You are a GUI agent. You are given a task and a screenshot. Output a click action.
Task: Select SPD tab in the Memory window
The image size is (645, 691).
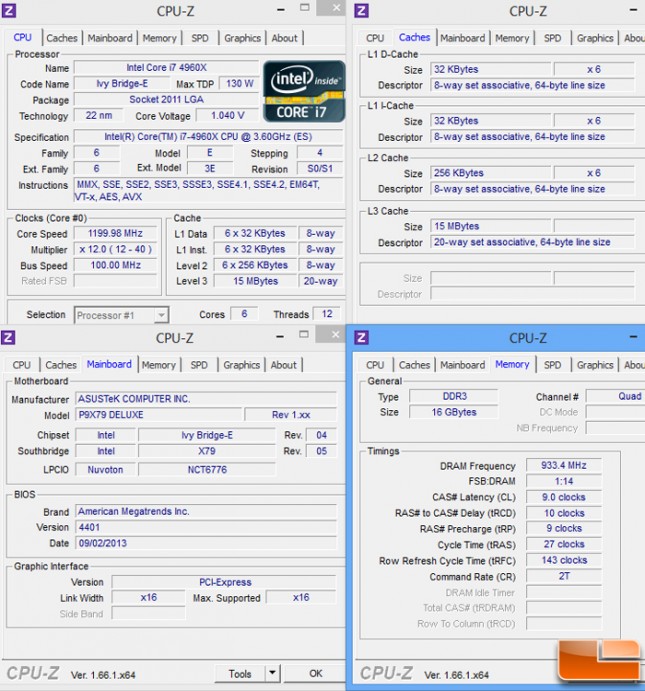pyautogui.click(x=552, y=365)
